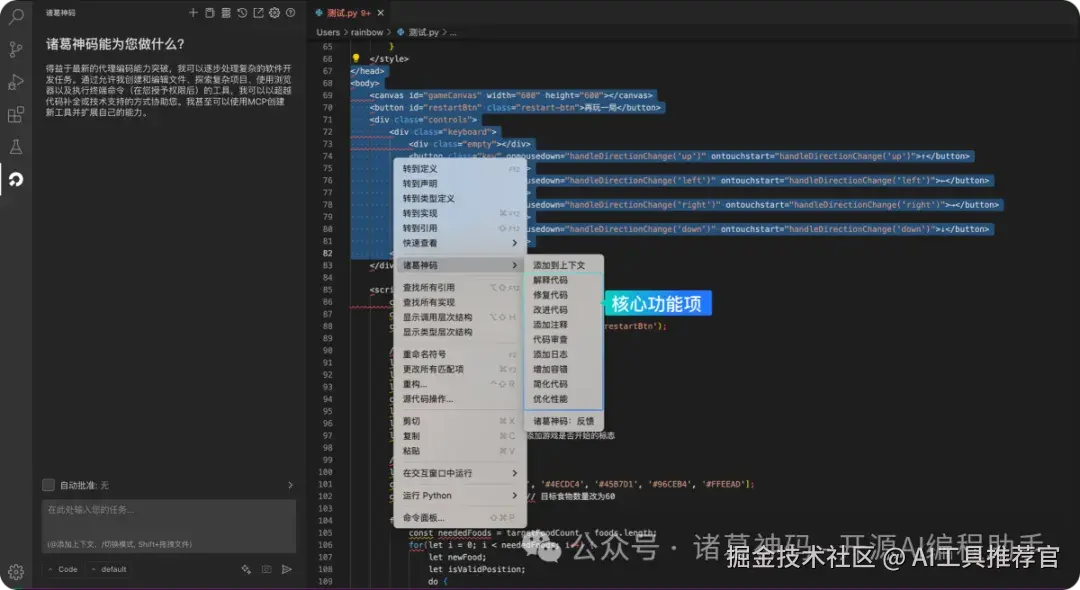Open the default model dropdown

[110, 568]
